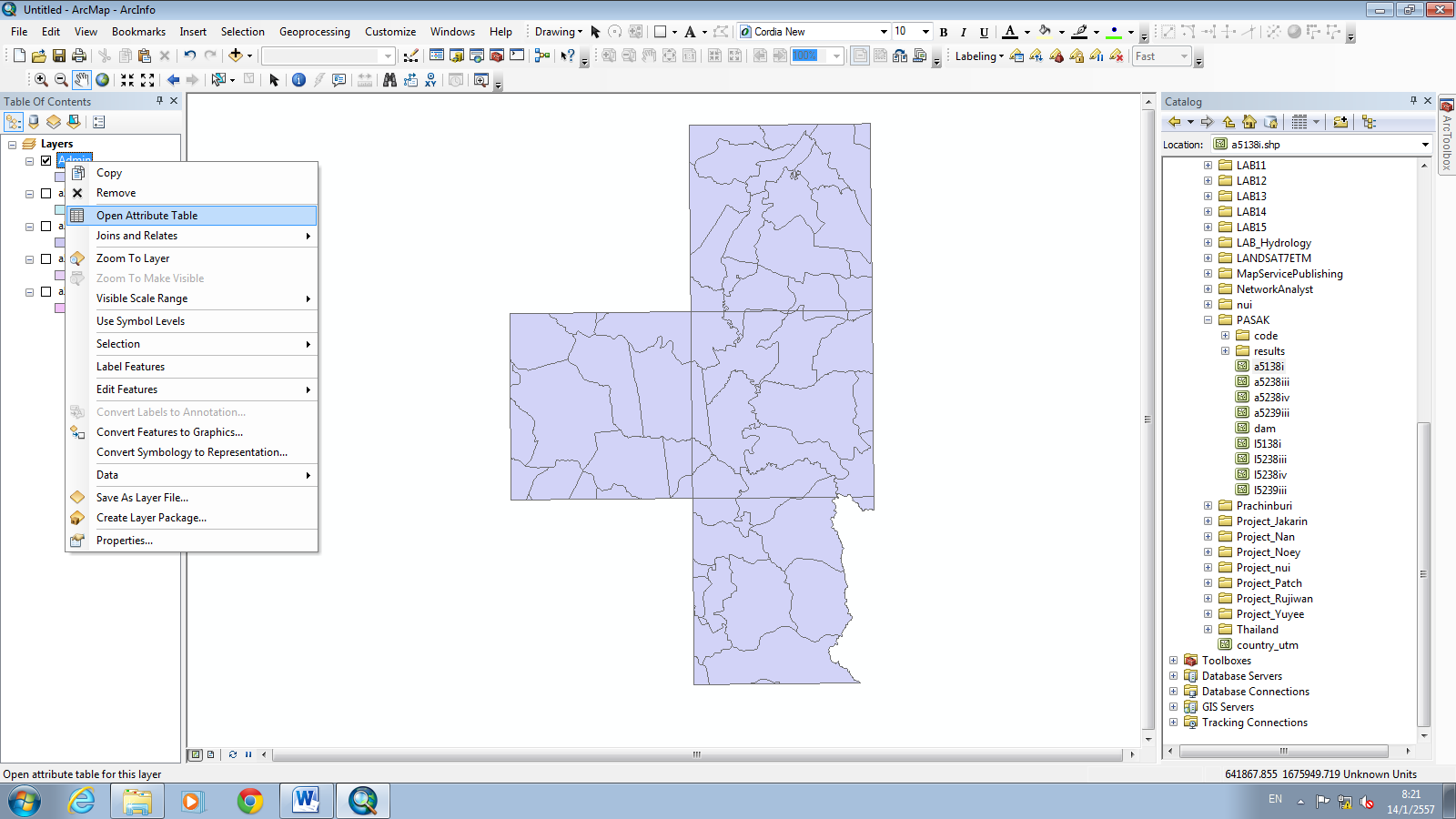Open the Customize menu
1456x819 pixels.
coord(390,32)
